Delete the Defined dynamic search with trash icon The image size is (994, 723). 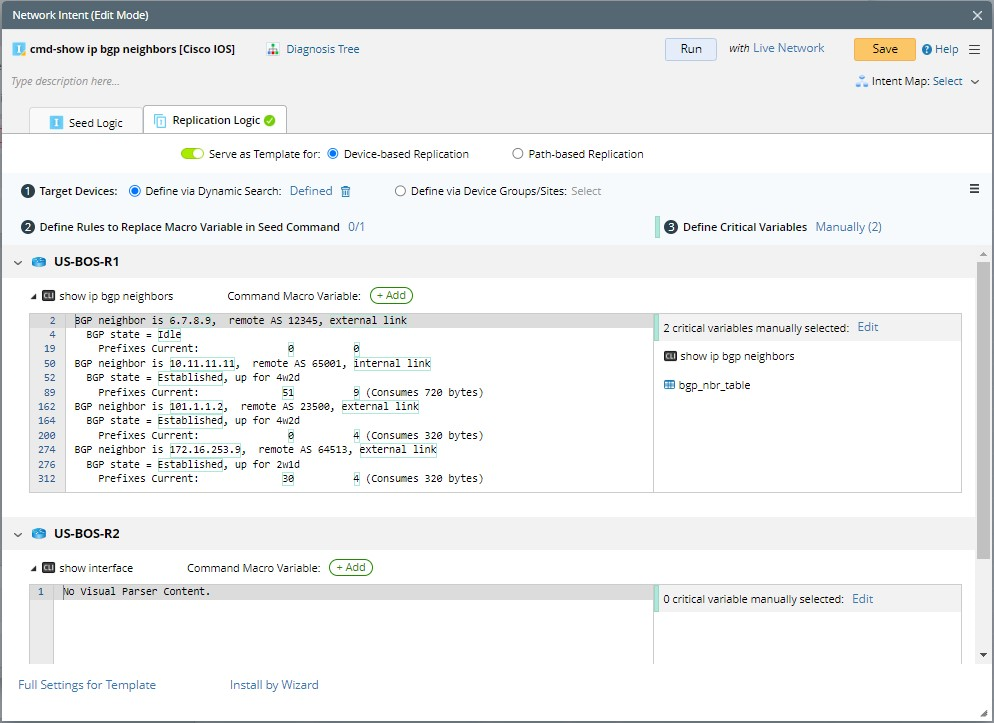point(345,191)
